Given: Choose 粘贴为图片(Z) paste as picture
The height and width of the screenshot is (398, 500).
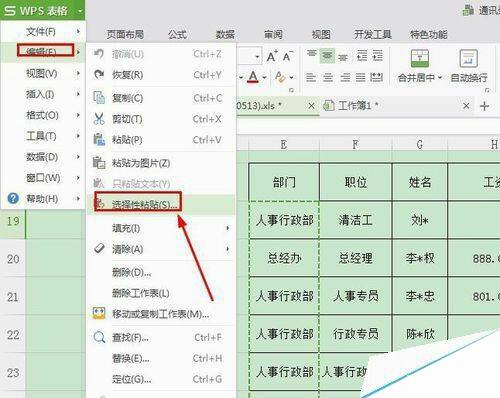Looking at the screenshot, I should pos(161,163).
